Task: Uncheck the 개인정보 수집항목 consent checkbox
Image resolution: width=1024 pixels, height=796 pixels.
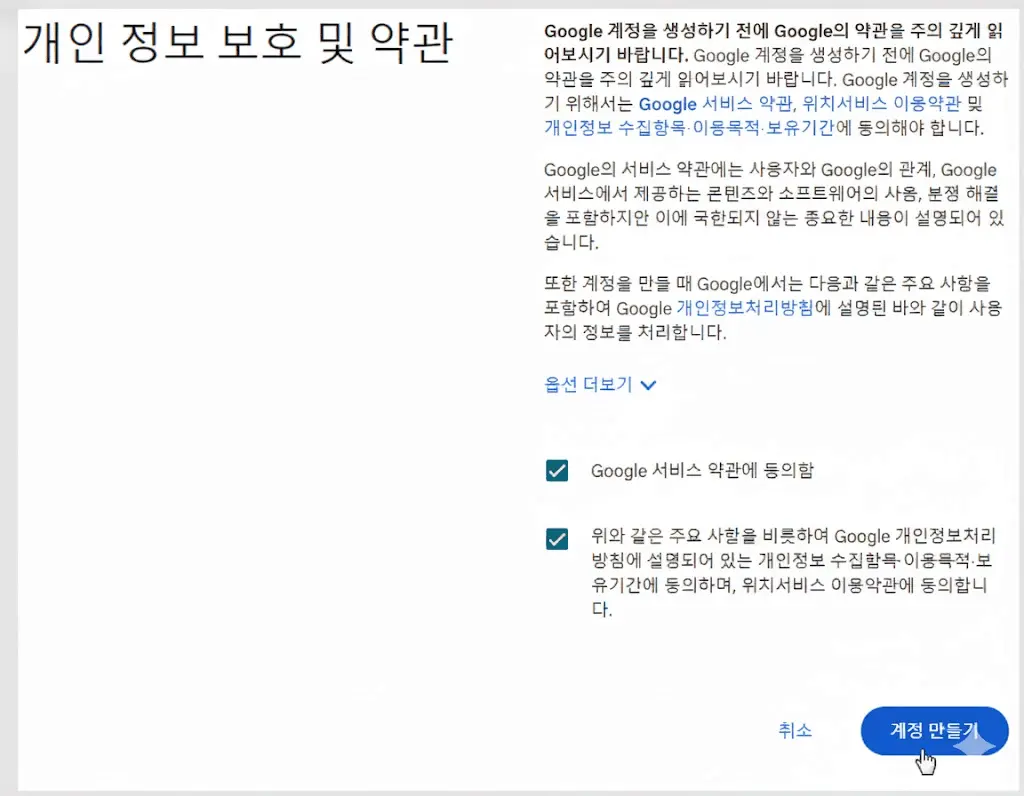Action: [556, 539]
